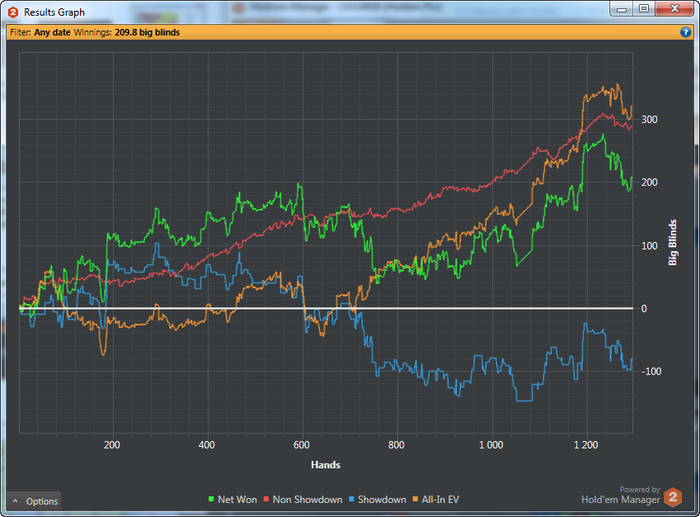Click the Hold'em Manager icon in title bar
This screenshot has height=517, width=700.
coord(13,12)
